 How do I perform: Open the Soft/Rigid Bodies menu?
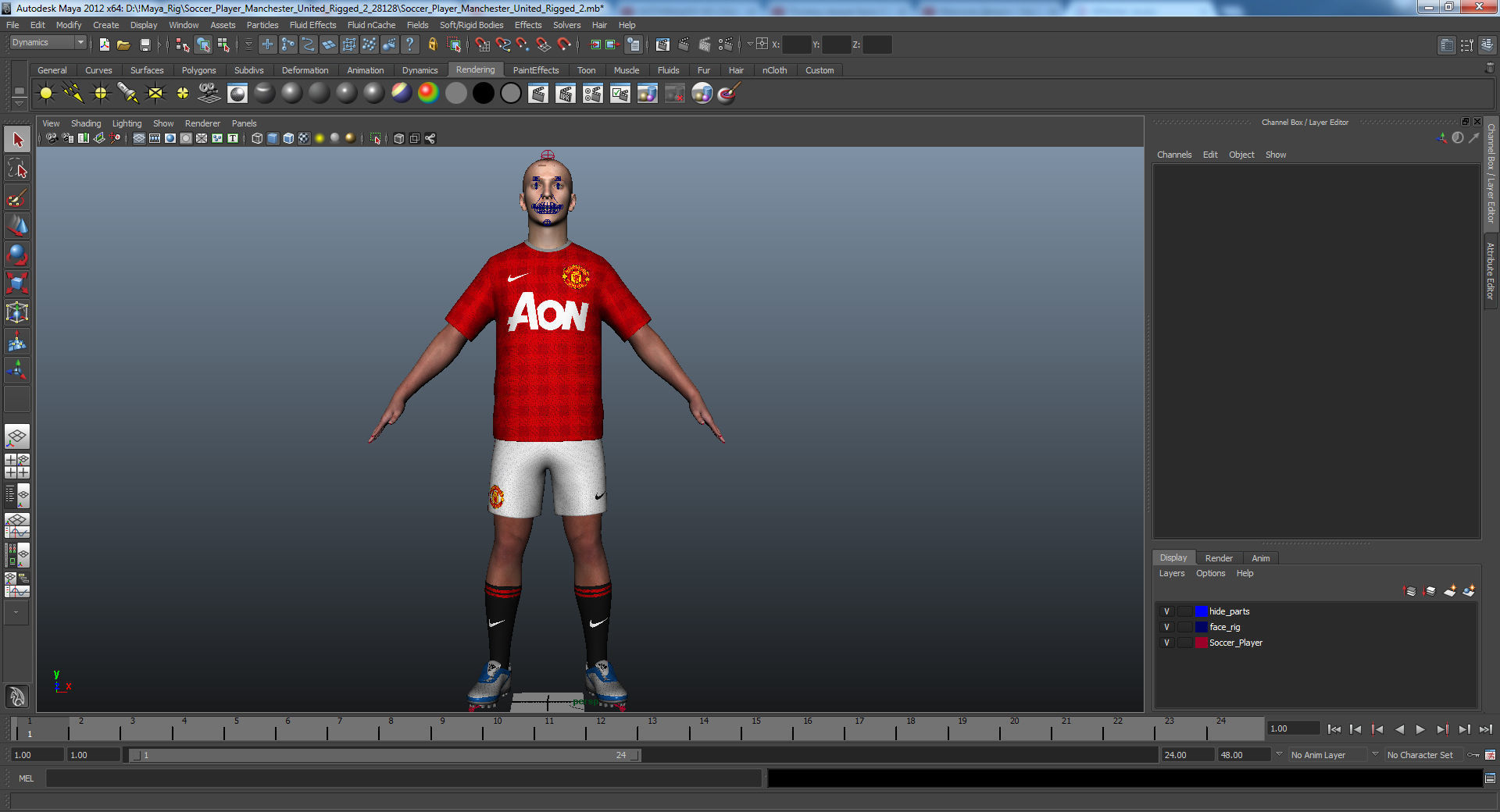click(471, 25)
